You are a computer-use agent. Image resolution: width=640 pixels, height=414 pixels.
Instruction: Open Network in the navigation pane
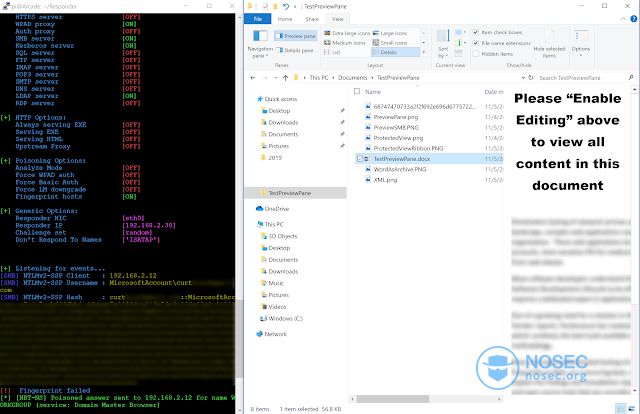click(275, 334)
